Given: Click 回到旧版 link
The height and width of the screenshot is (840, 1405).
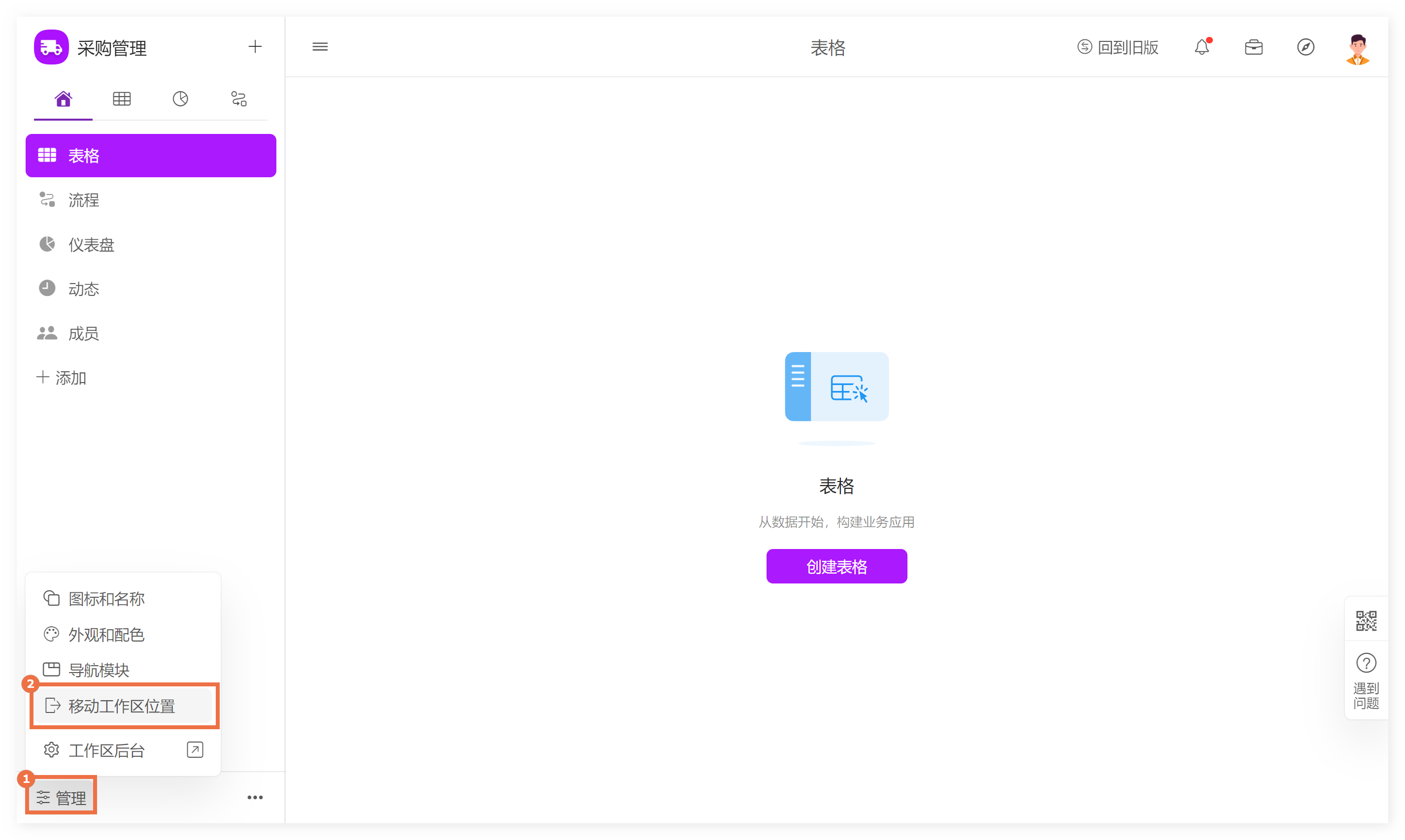Looking at the screenshot, I should (x=1117, y=47).
